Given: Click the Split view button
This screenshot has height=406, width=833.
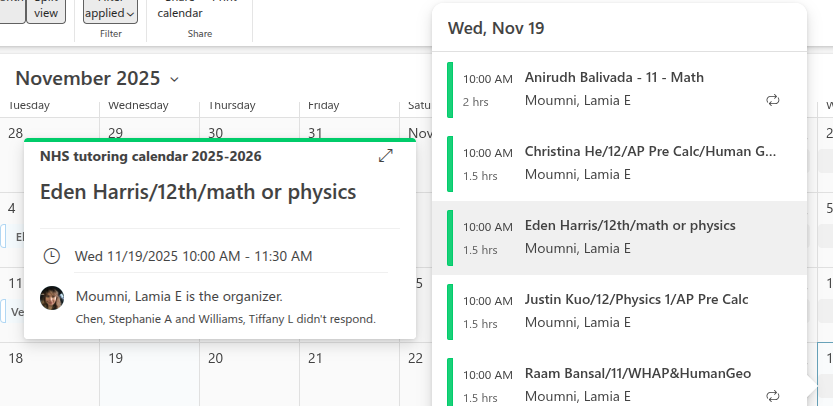Looking at the screenshot, I should click(46, 10).
